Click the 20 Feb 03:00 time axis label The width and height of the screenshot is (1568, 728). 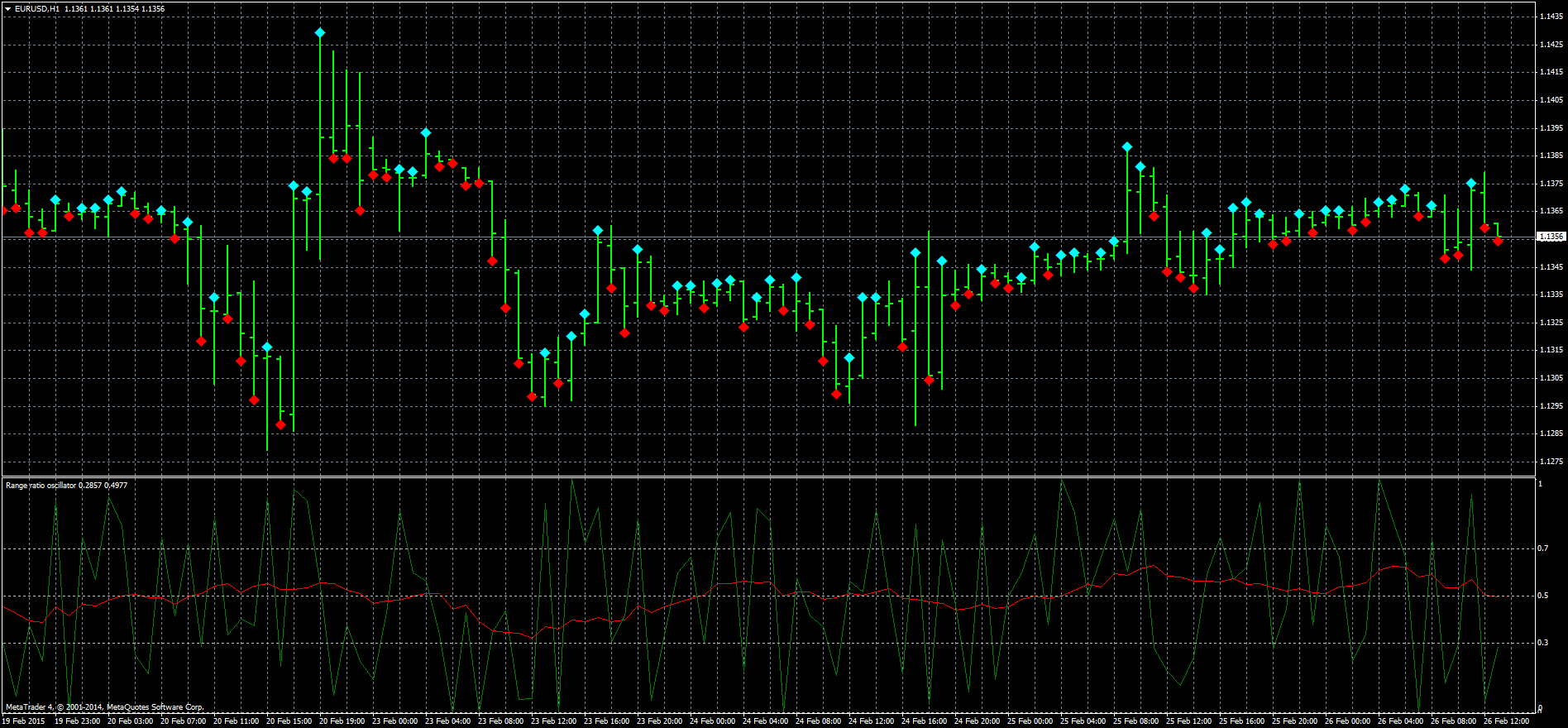[x=130, y=721]
